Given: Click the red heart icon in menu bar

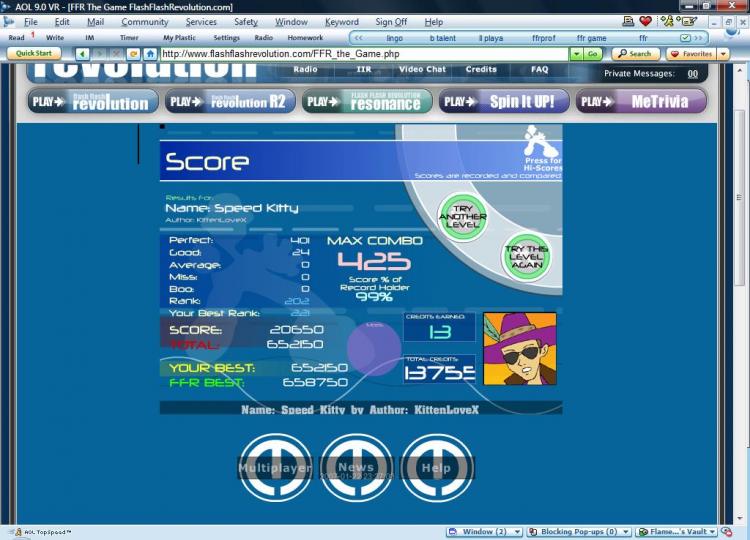Looking at the screenshot, I should point(645,21).
